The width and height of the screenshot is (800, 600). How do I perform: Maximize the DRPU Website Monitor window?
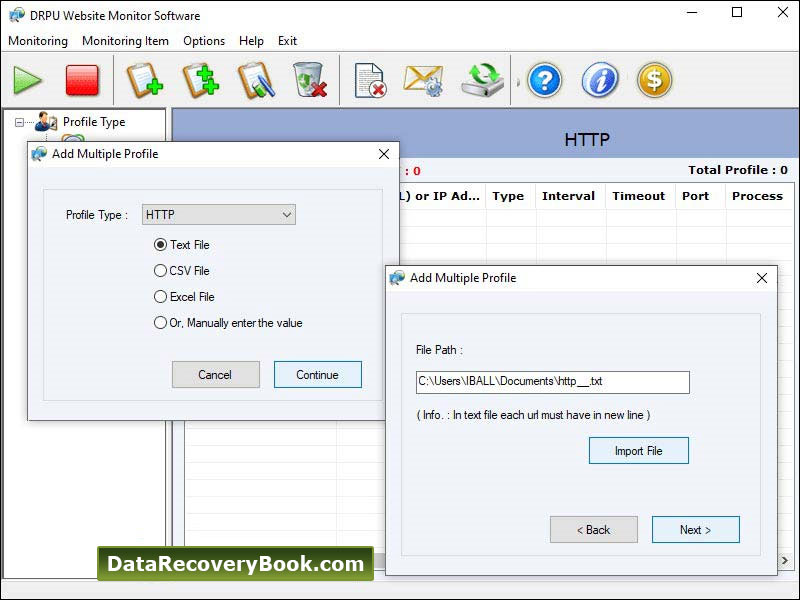pos(737,12)
